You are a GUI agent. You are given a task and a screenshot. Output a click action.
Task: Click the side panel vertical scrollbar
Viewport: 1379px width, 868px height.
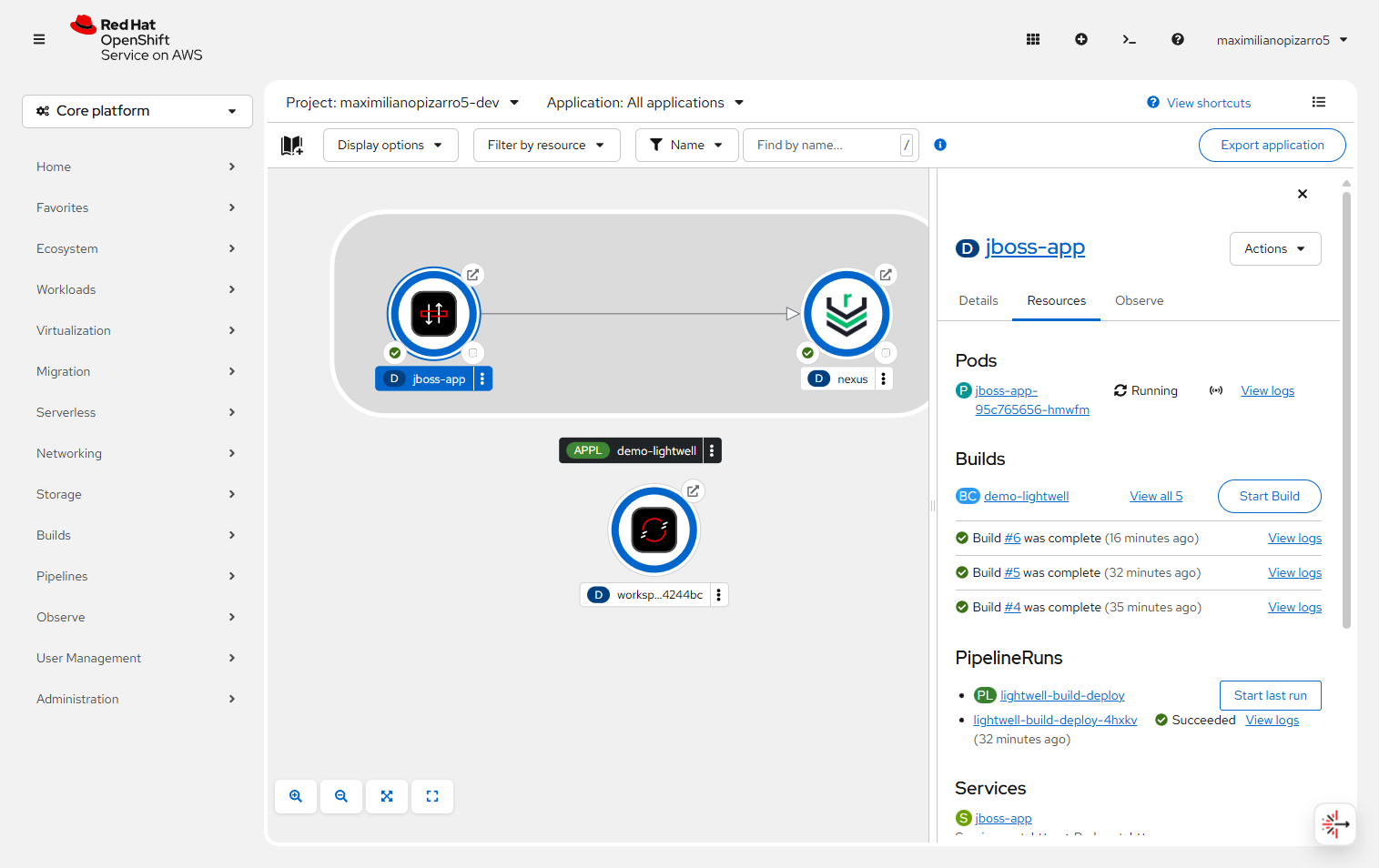pyautogui.click(x=1346, y=409)
